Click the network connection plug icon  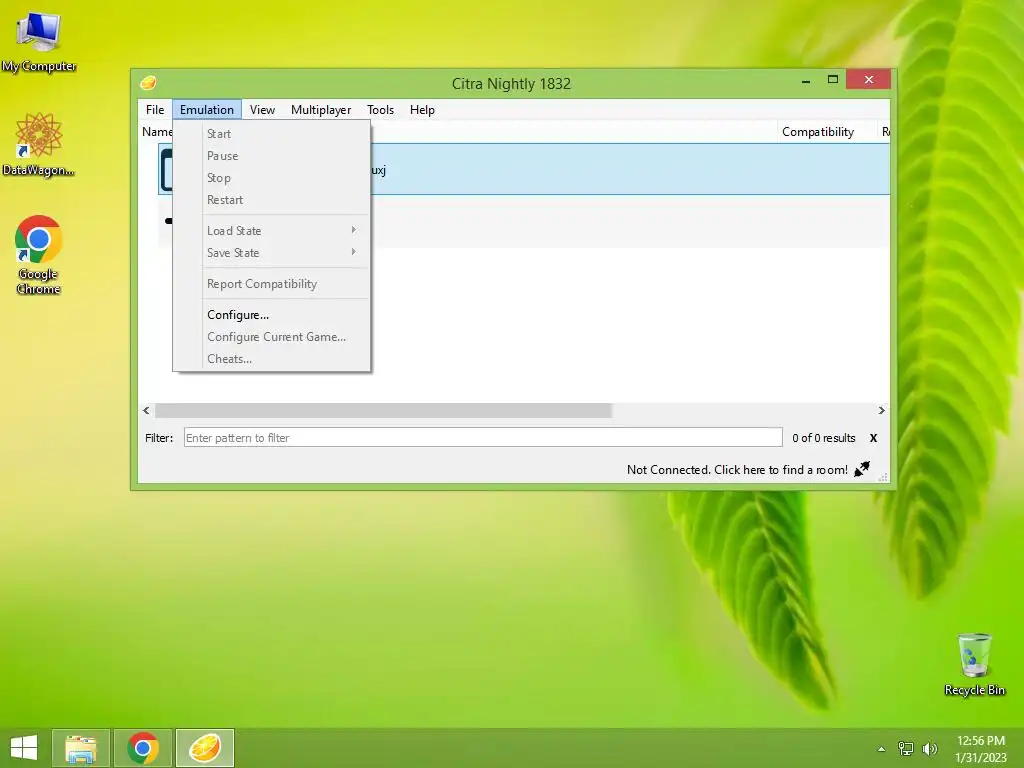tap(862, 469)
